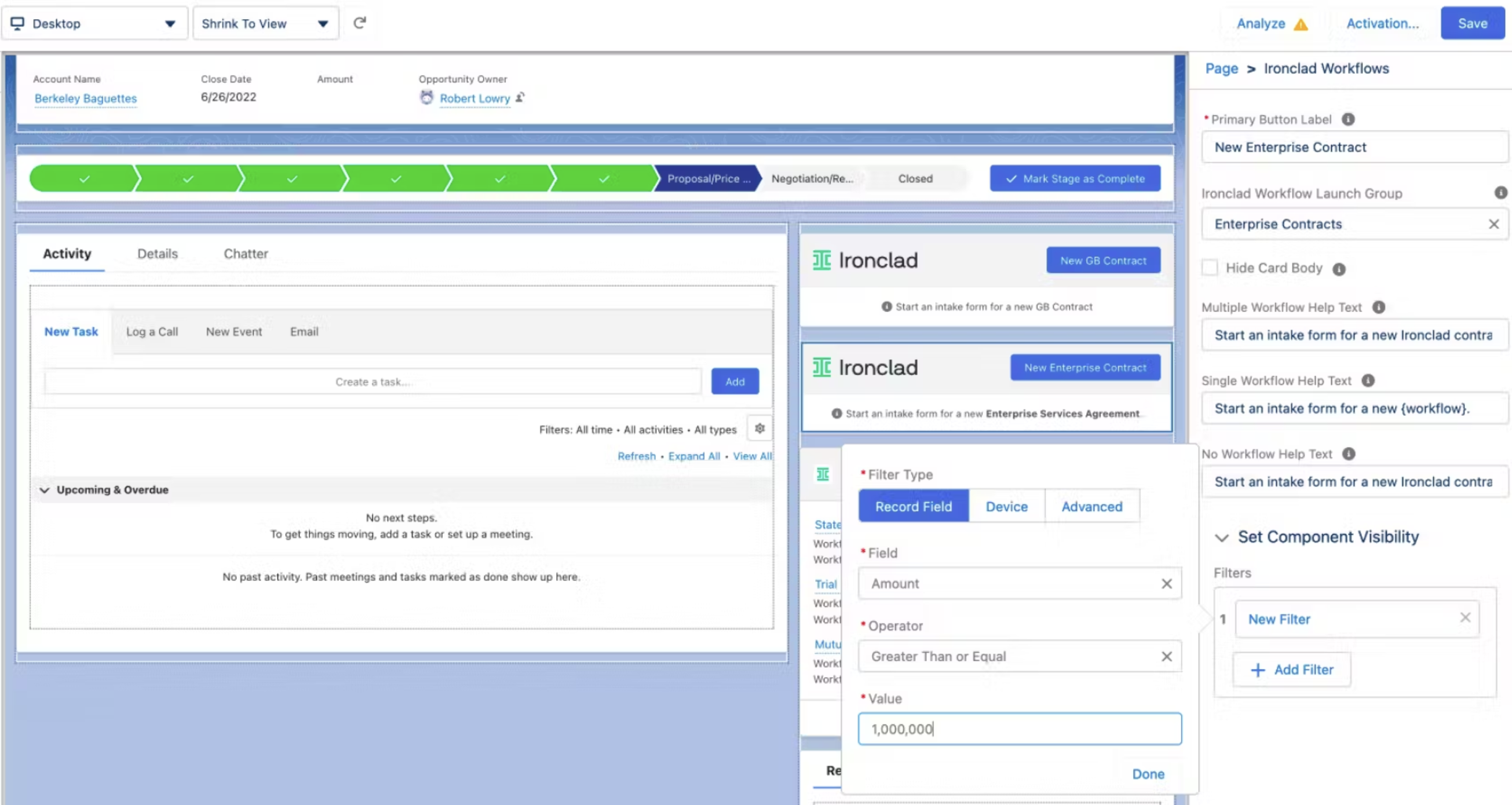Open the Shrink To View dropdown

pos(265,24)
